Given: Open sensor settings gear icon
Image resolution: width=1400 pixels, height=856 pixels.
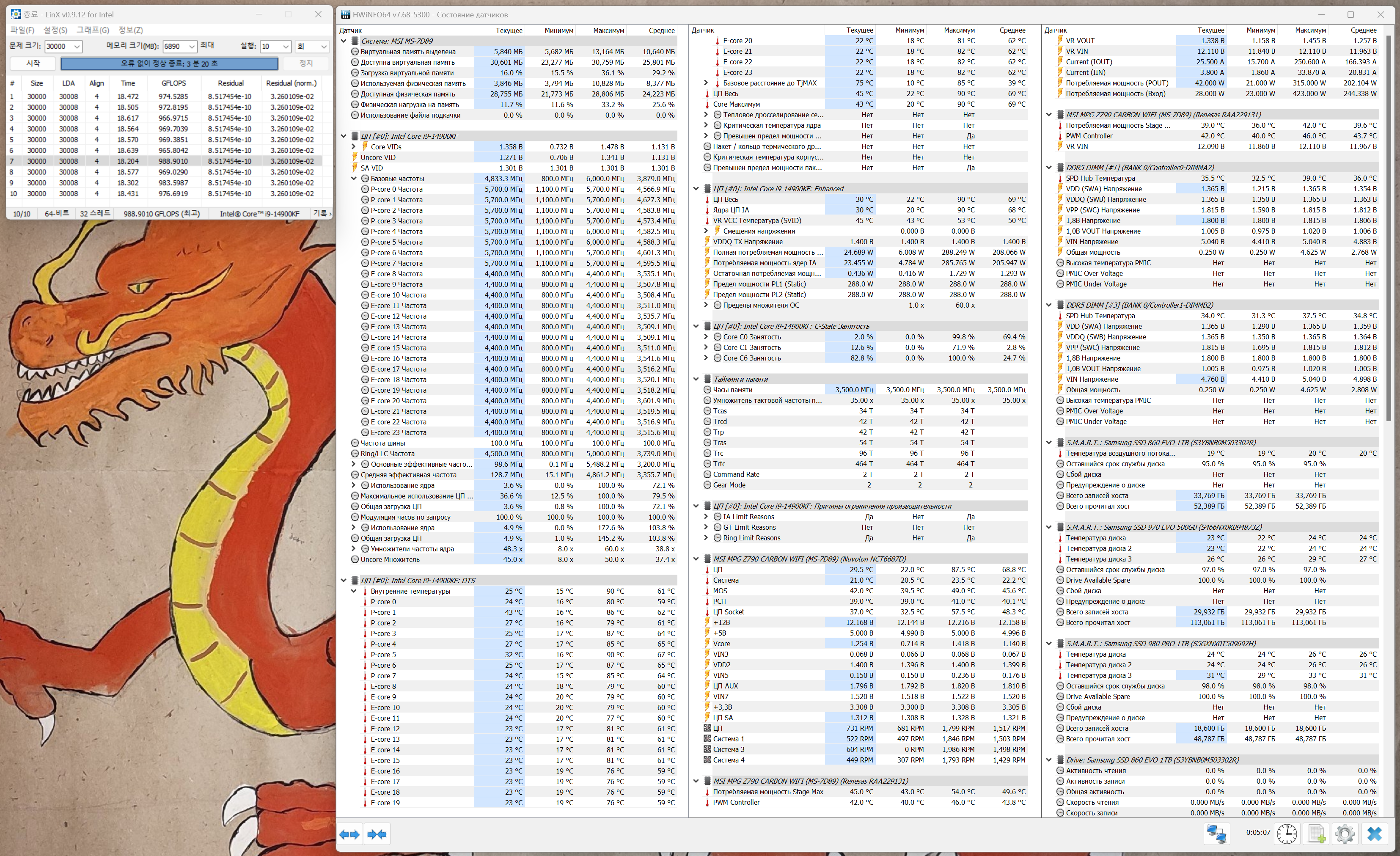Looking at the screenshot, I should point(1345,833).
